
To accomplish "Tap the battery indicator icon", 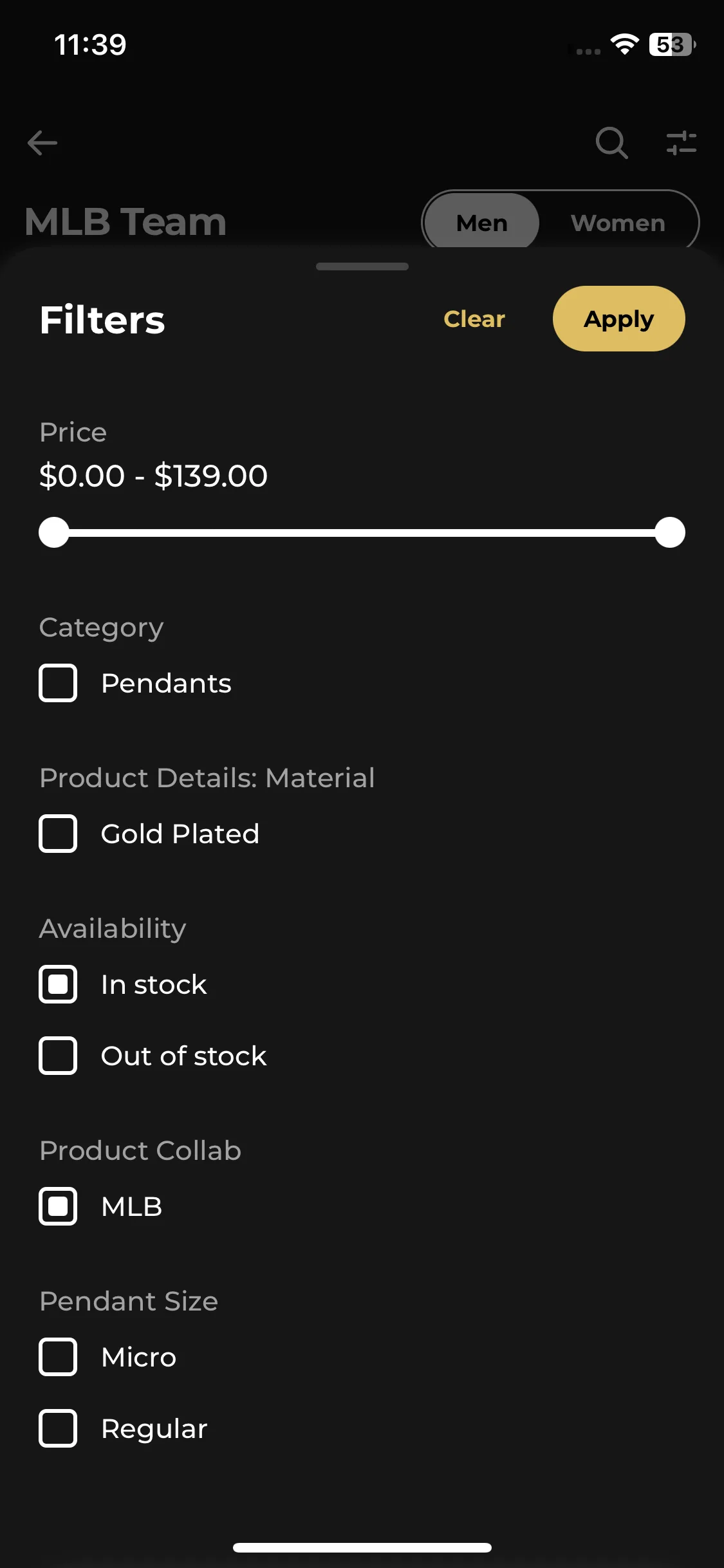I will pyautogui.click(x=673, y=44).
